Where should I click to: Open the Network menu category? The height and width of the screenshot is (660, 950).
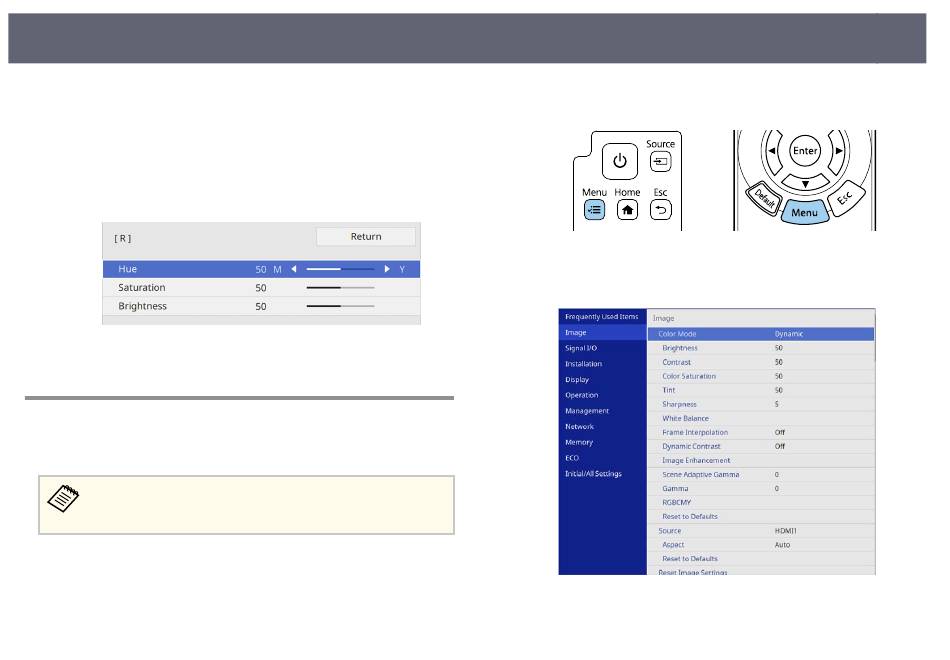click(x=602, y=427)
